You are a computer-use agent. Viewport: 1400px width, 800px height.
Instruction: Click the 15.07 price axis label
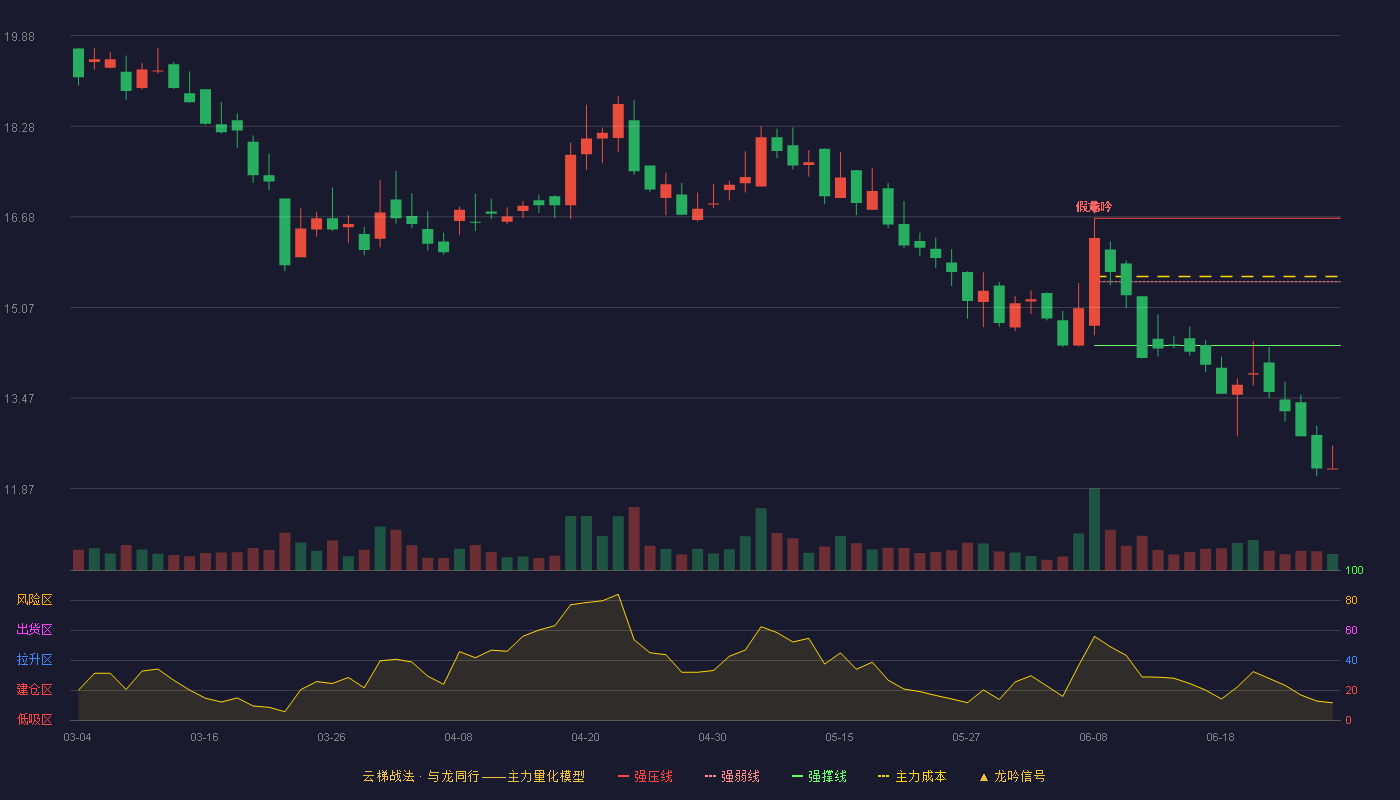click(19, 308)
